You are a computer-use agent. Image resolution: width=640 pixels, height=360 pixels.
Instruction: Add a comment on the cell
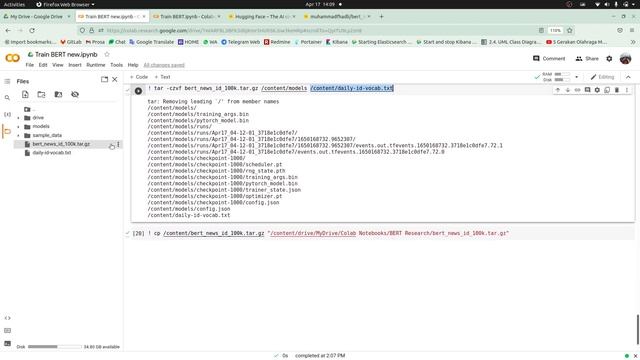(x=587, y=90)
